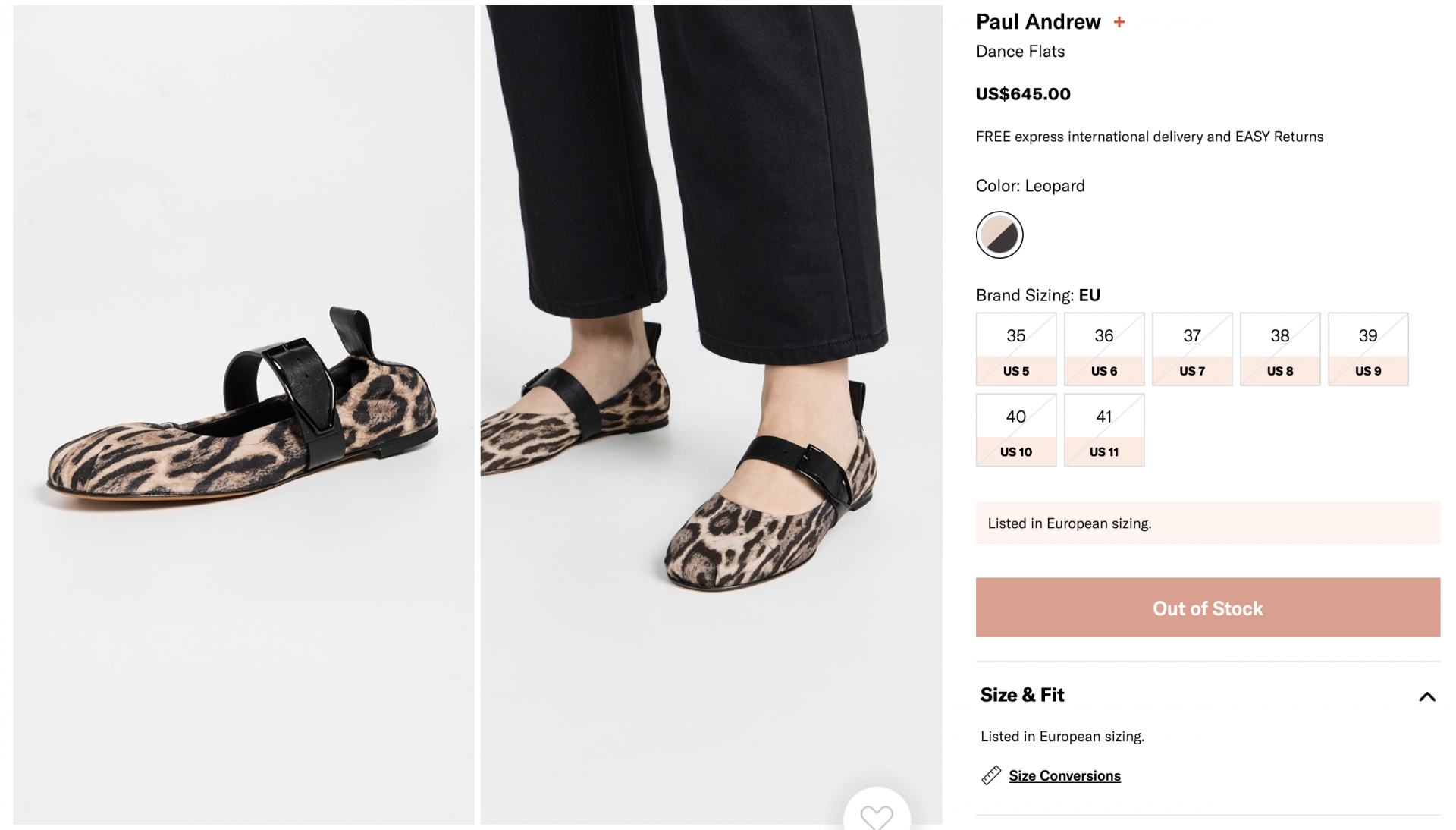Image resolution: width=1456 pixels, height=830 pixels.
Task: Choose size 36 (US 6)
Action: [1104, 349]
